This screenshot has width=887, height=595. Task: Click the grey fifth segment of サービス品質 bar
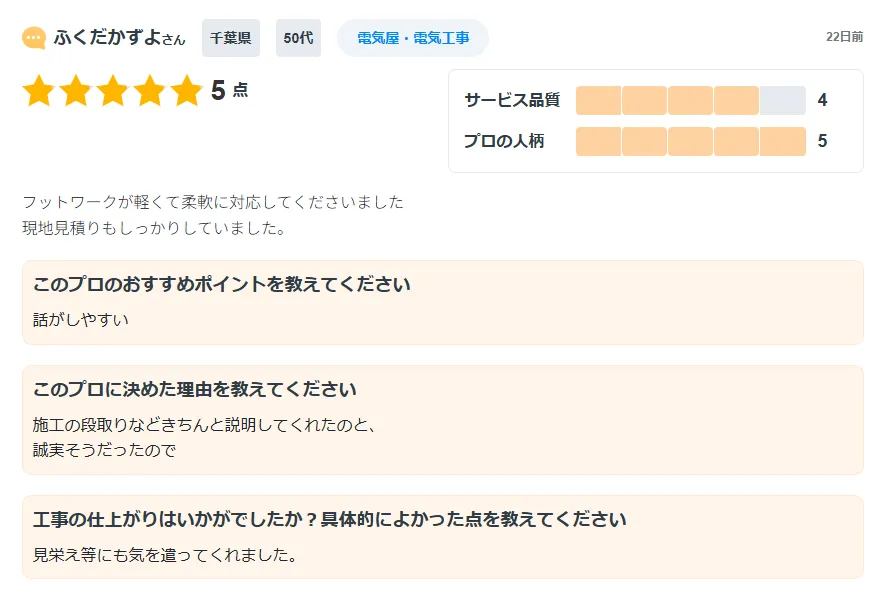pos(782,100)
